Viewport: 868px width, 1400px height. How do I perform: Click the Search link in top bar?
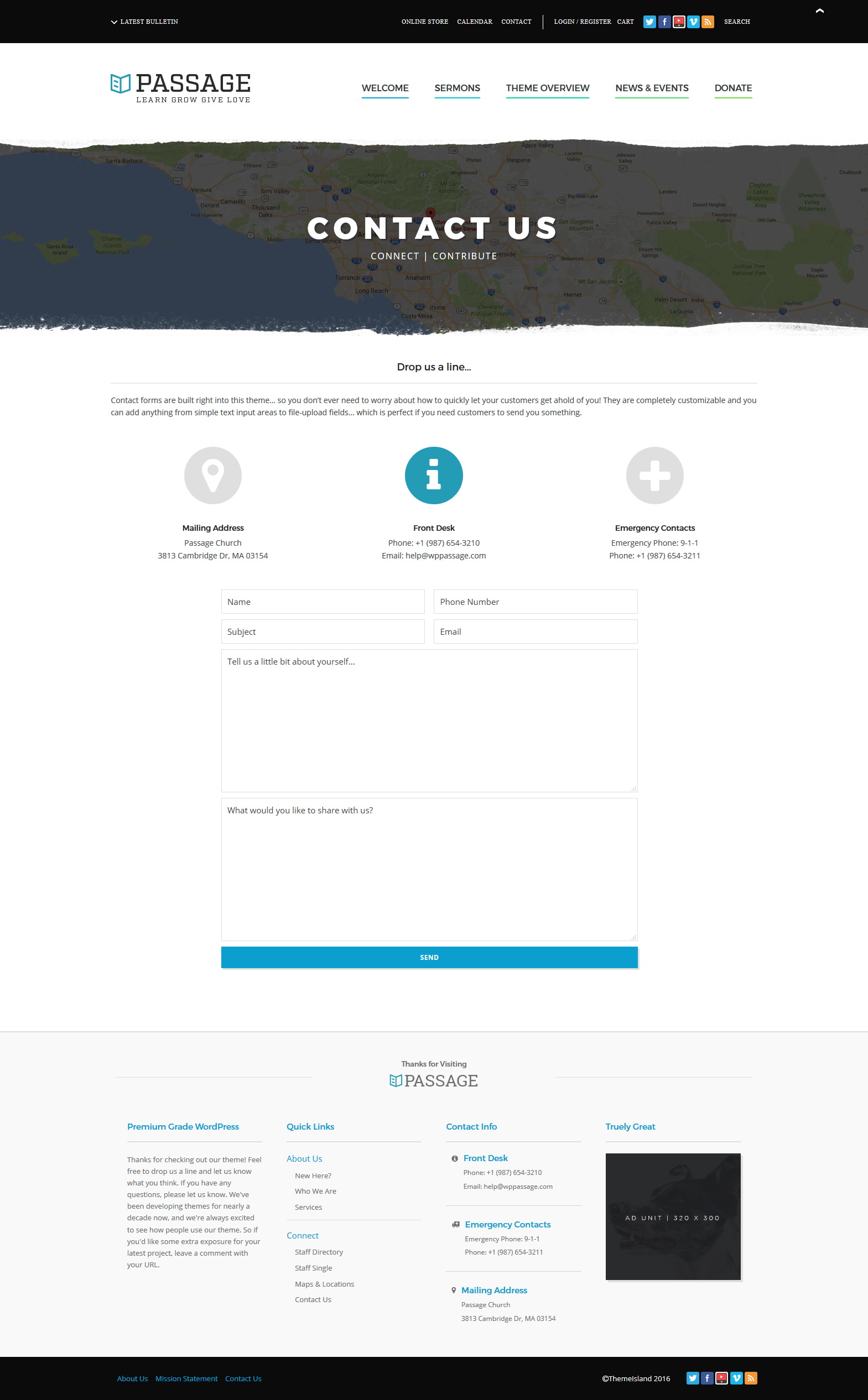(x=736, y=22)
